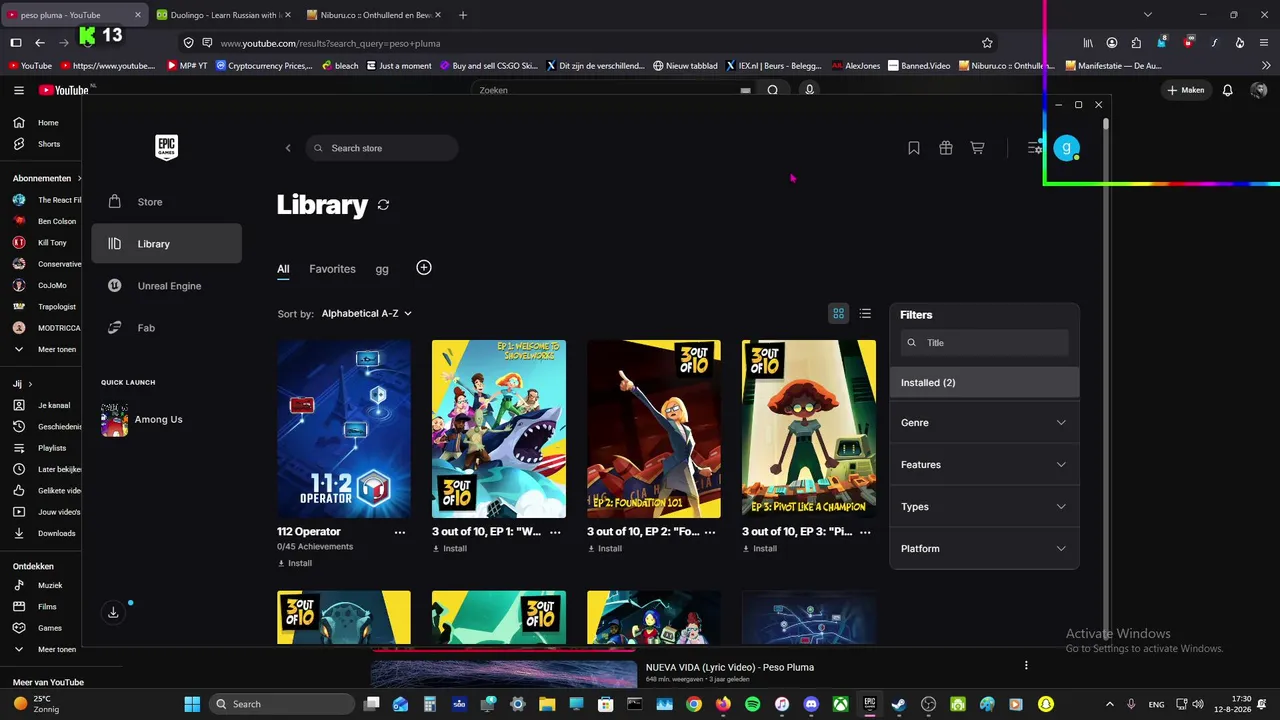Switch library to list view
The width and height of the screenshot is (1280, 720).
point(865,314)
